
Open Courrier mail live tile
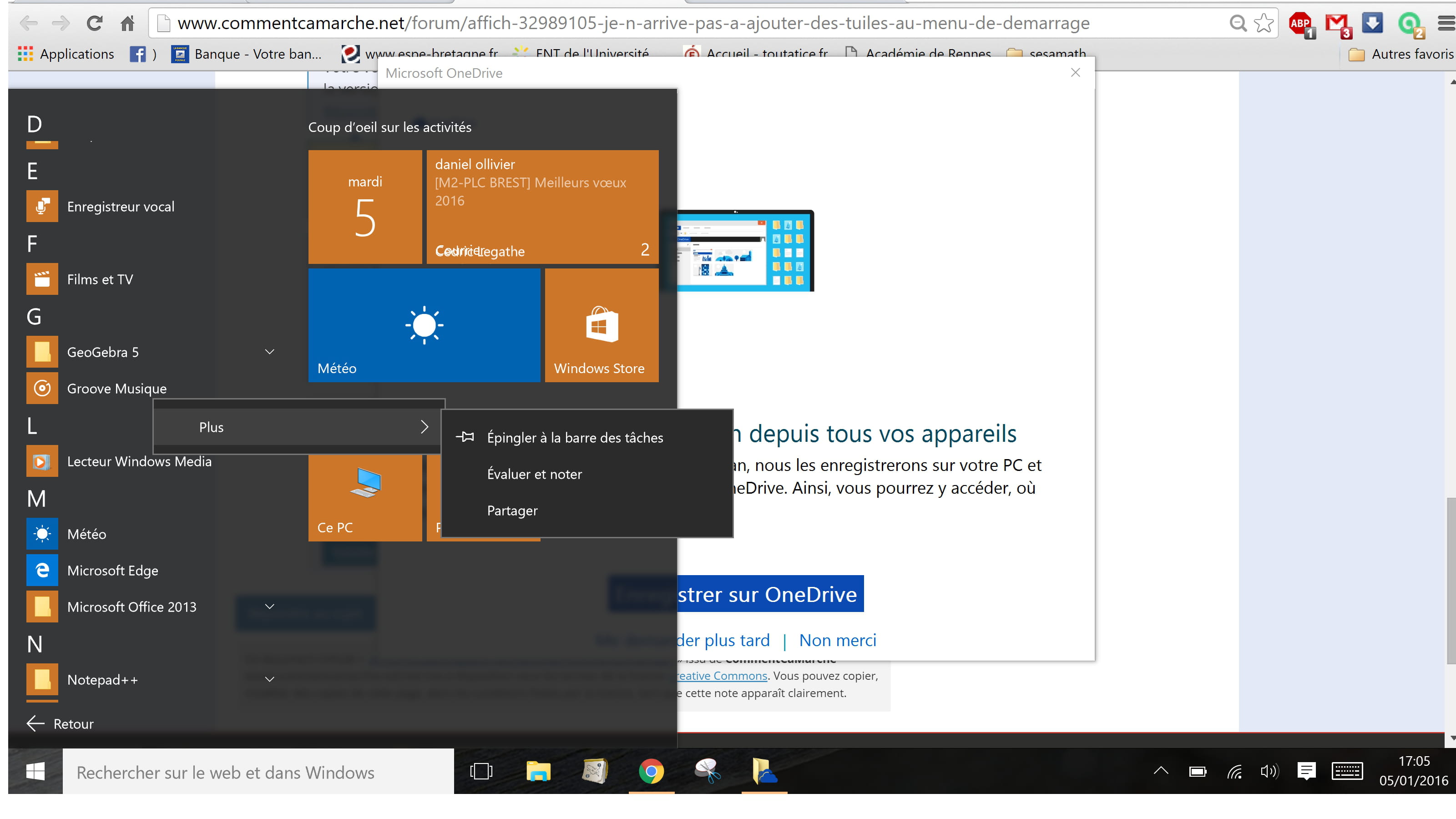pos(543,206)
